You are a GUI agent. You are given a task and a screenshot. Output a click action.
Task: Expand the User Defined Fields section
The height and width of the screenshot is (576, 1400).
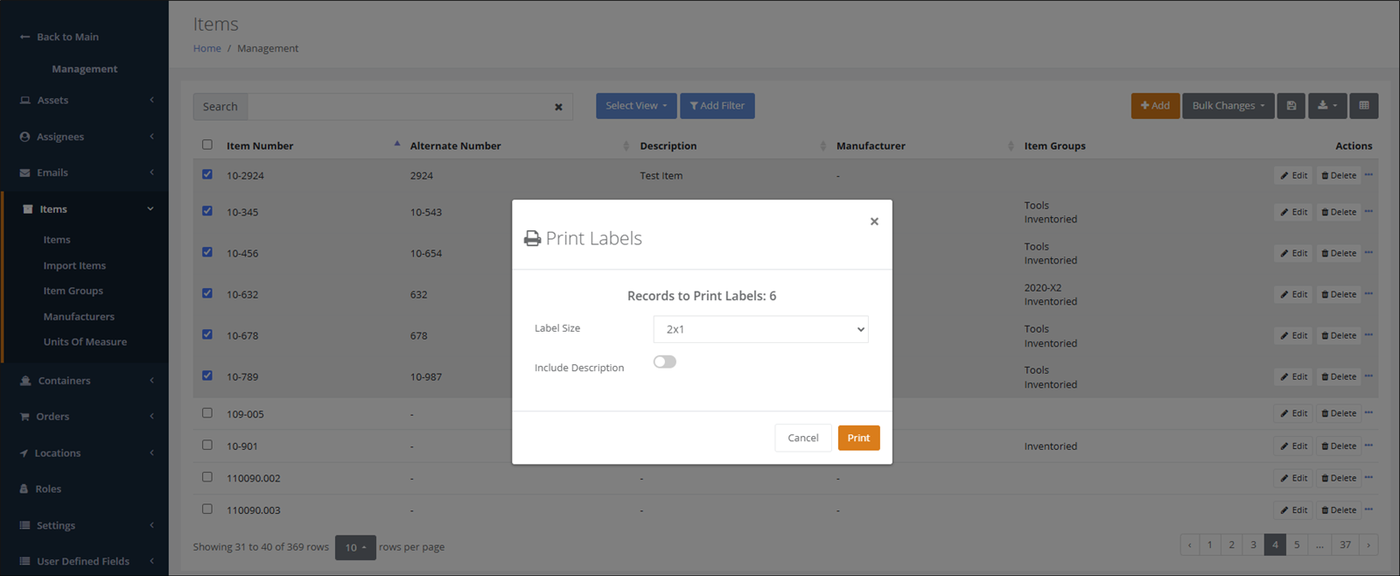click(x=85, y=561)
